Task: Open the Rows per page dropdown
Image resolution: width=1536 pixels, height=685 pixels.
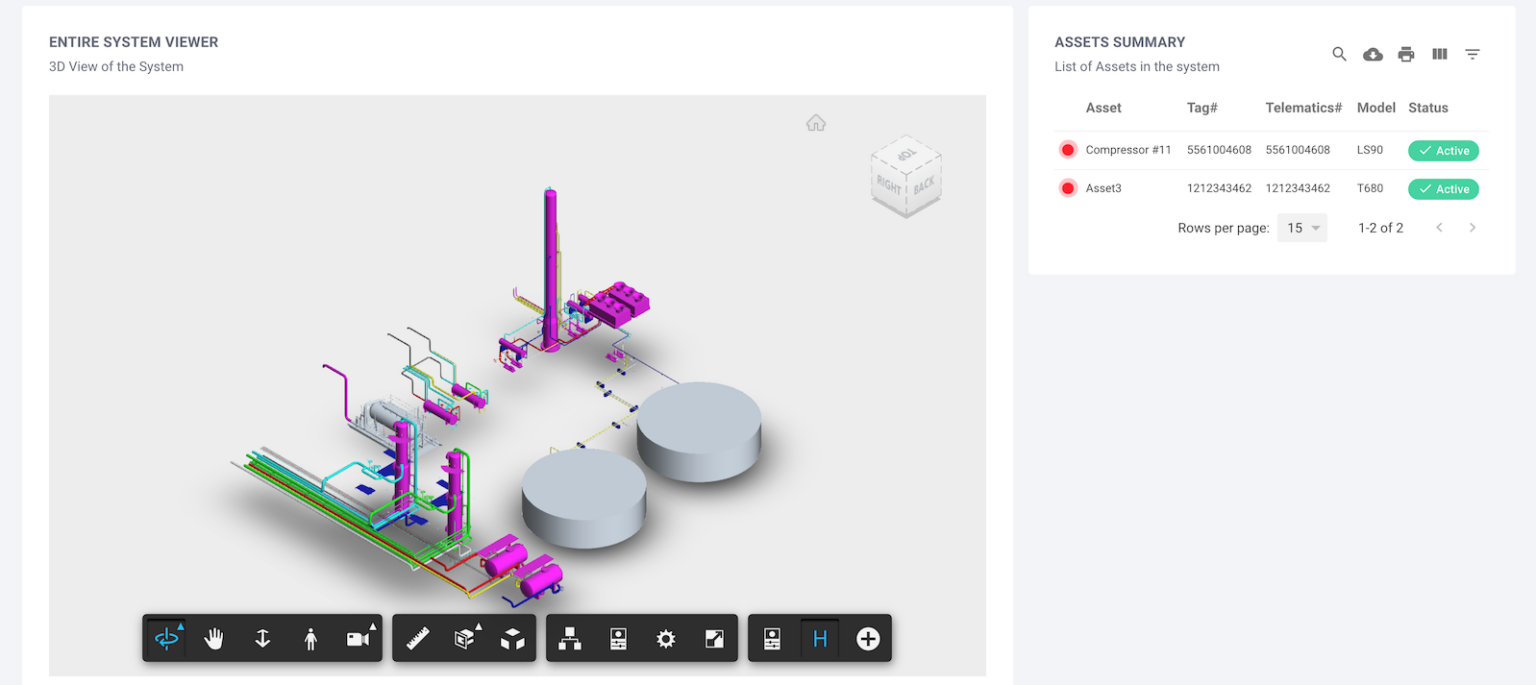Action: coord(1302,227)
